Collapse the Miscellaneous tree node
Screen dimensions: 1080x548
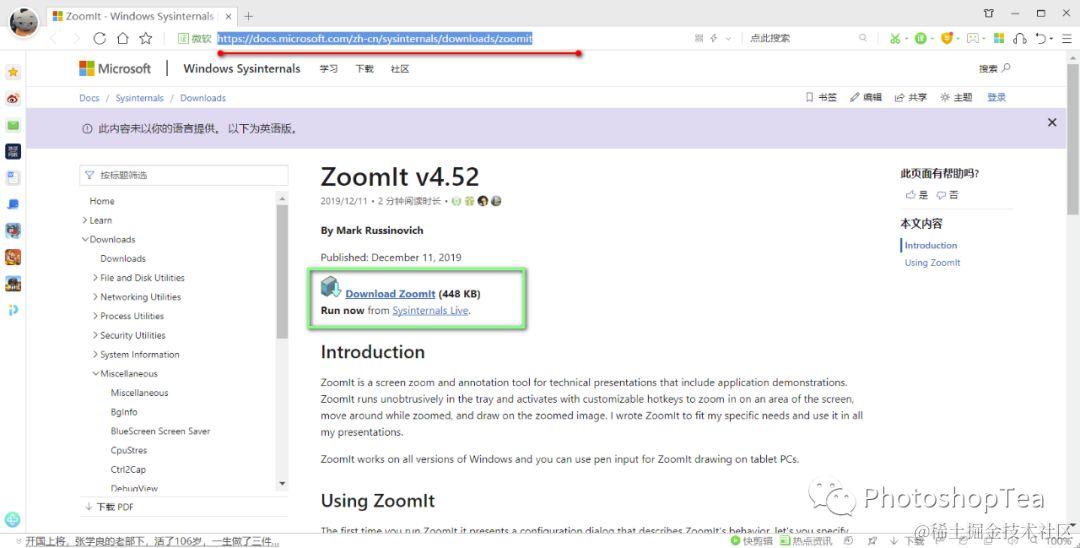(x=95, y=374)
